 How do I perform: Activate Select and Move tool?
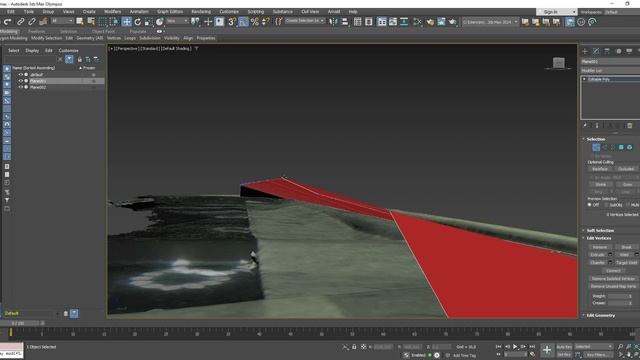127,22
